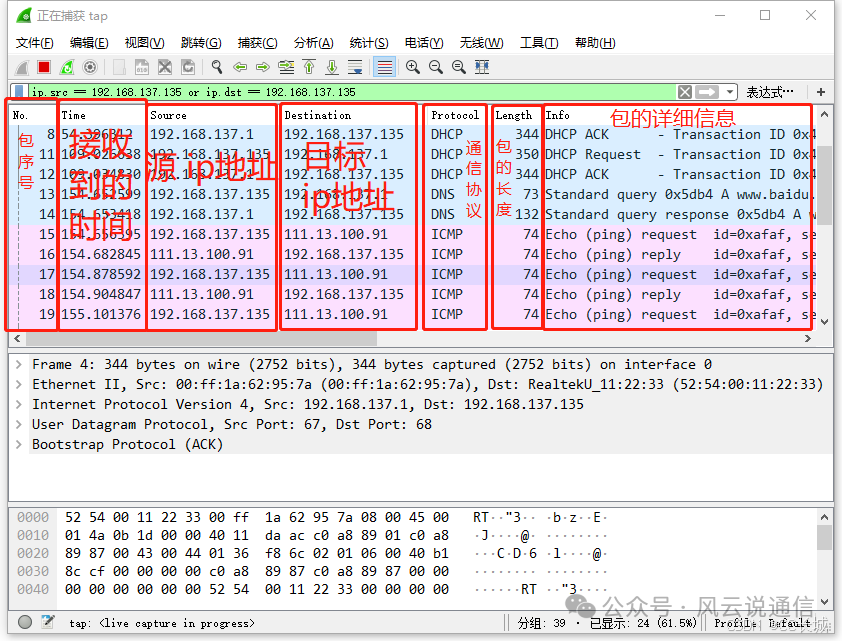Open the 统计(S) menu
842x641 pixels.
pyautogui.click(x=368, y=43)
